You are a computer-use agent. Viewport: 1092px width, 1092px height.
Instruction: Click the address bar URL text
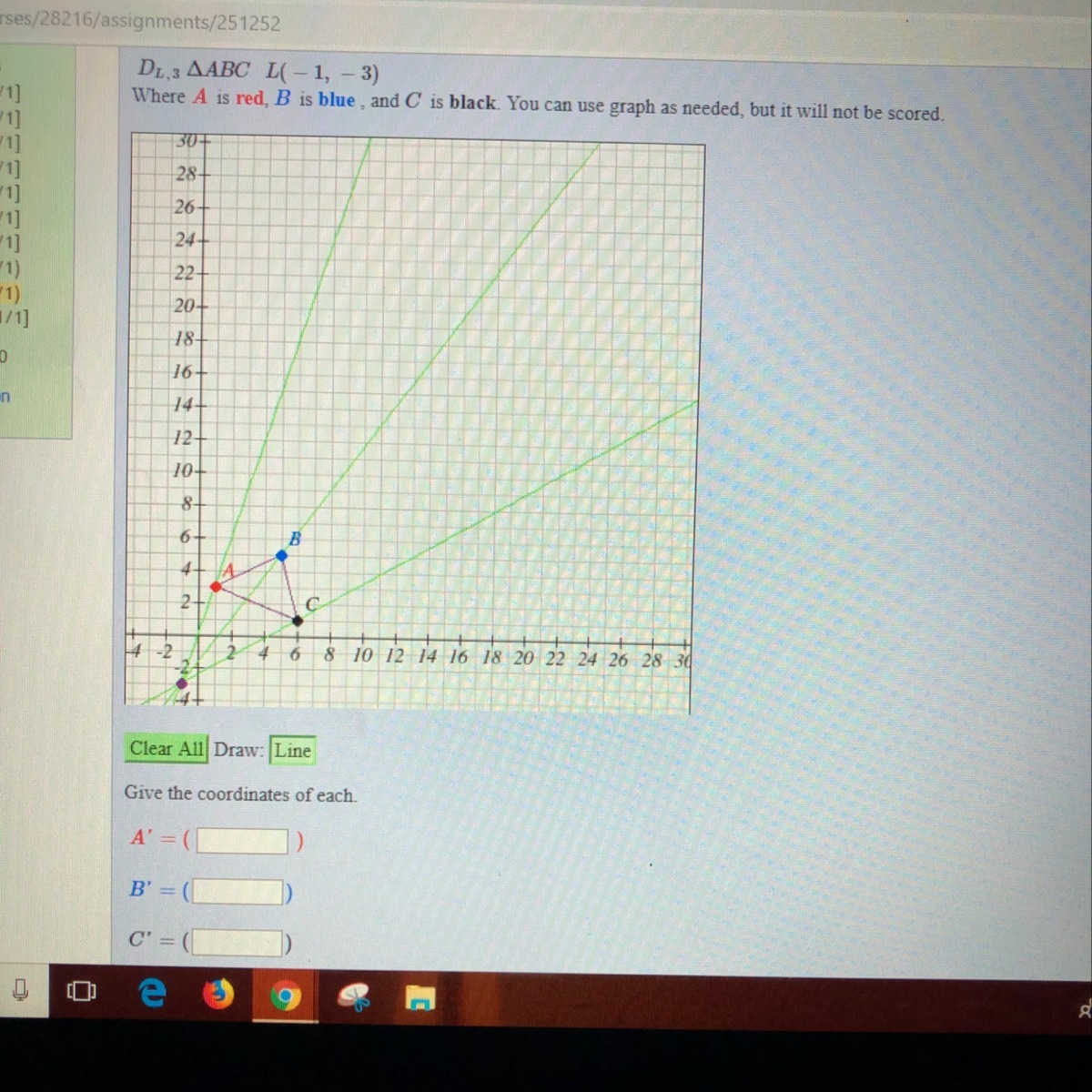point(140,23)
